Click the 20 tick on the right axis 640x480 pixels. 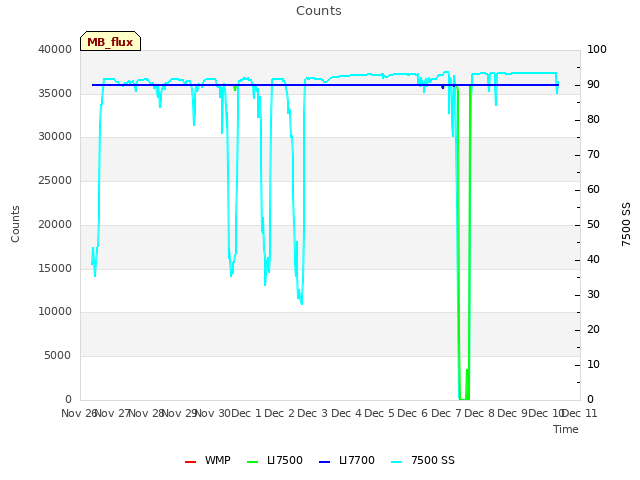point(593,329)
